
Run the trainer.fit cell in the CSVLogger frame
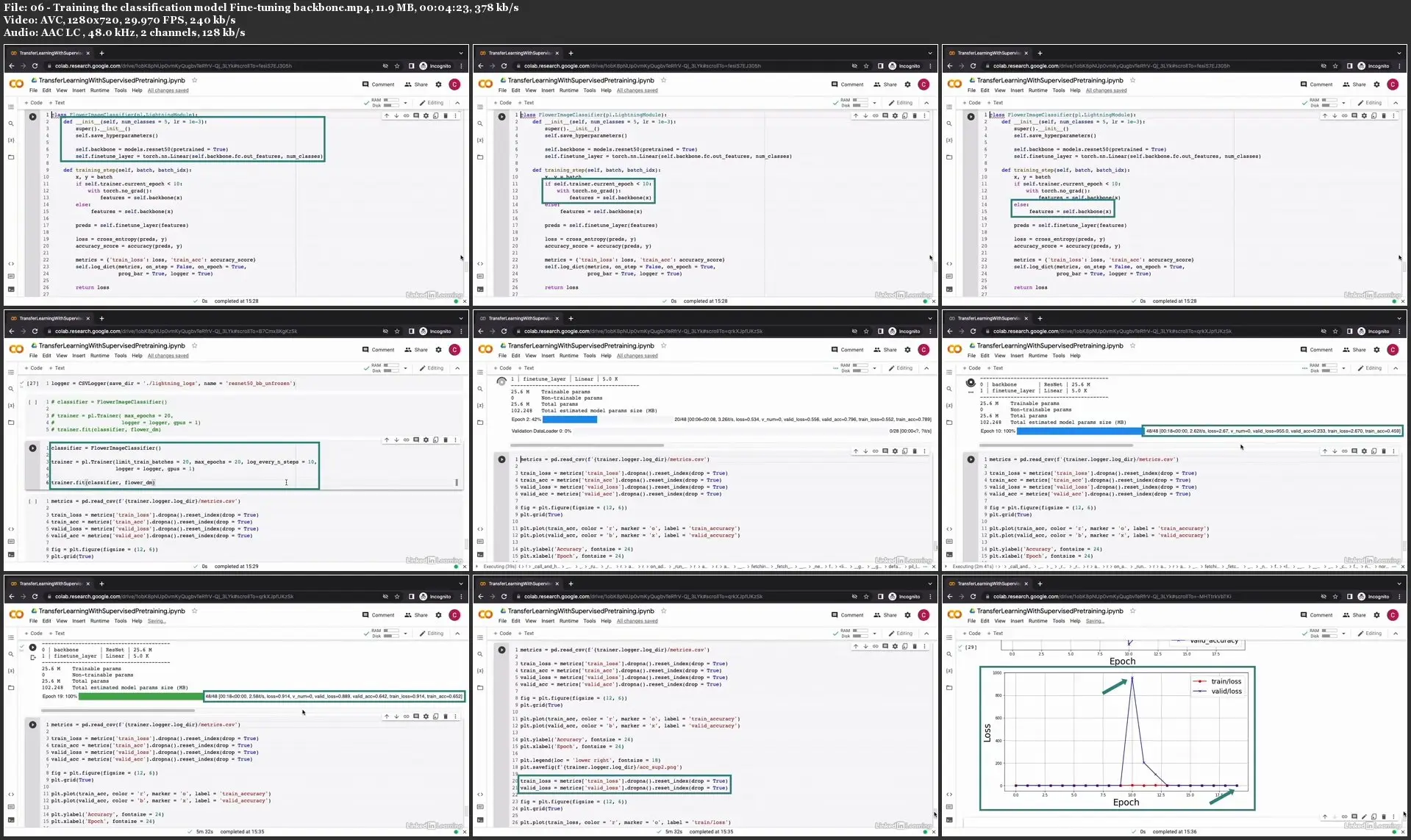tap(32, 448)
